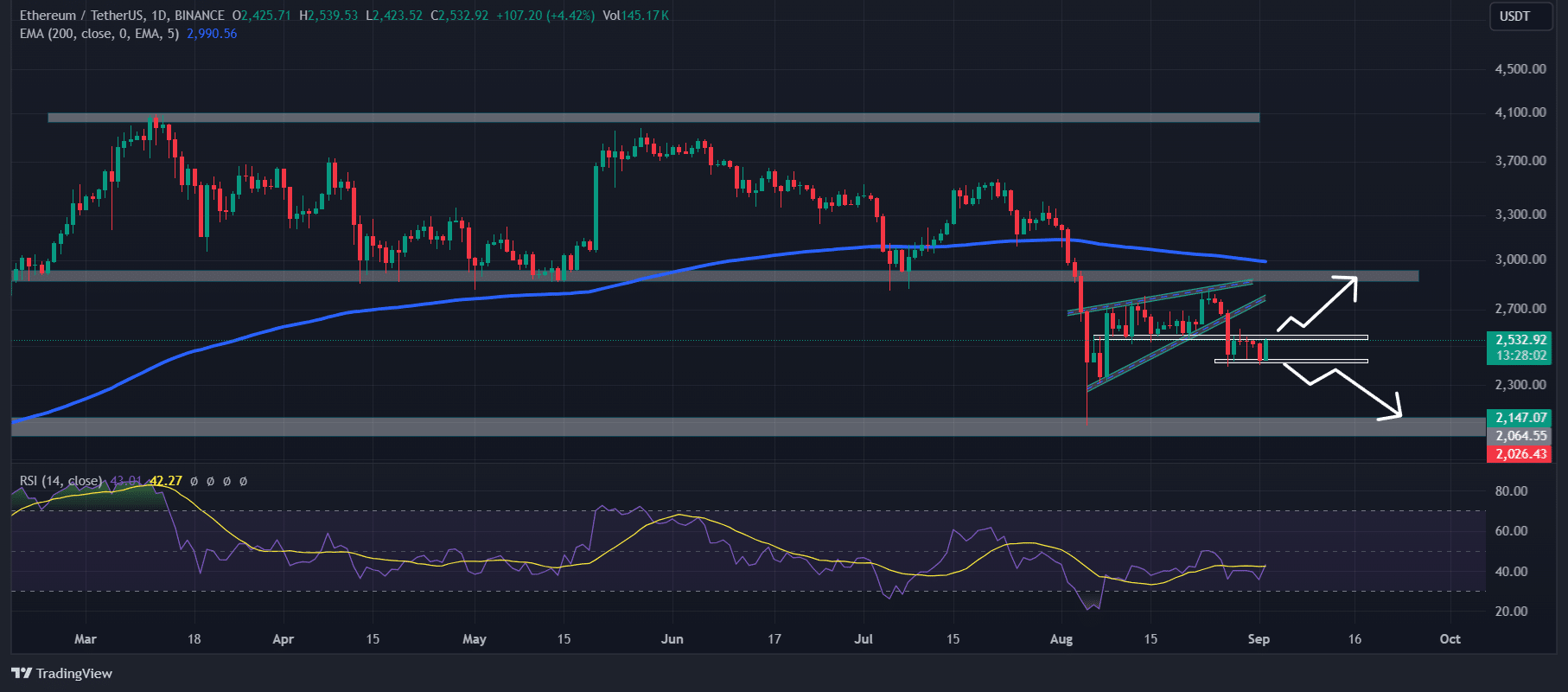Click the 18 date label on time axis
Viewport: 1568px width, 692px height.
[x=194, y=639]
